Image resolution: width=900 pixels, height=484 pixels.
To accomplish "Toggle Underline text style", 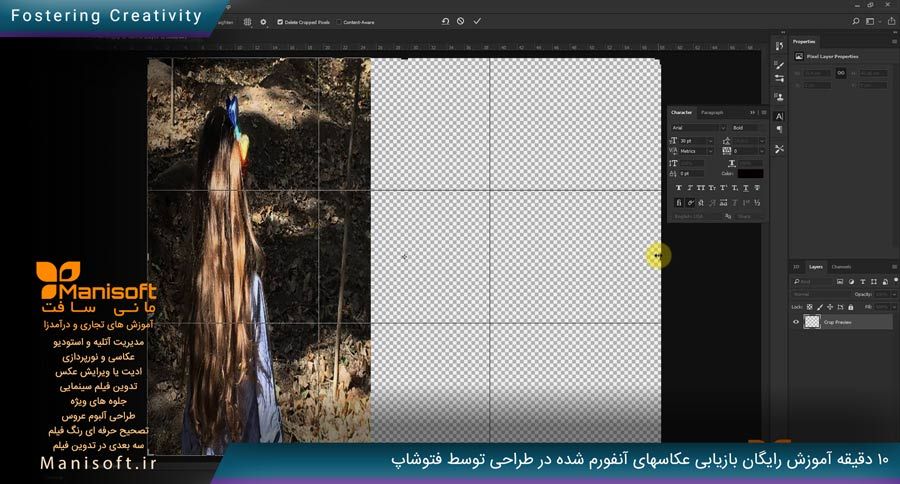I will pos(746,188).
